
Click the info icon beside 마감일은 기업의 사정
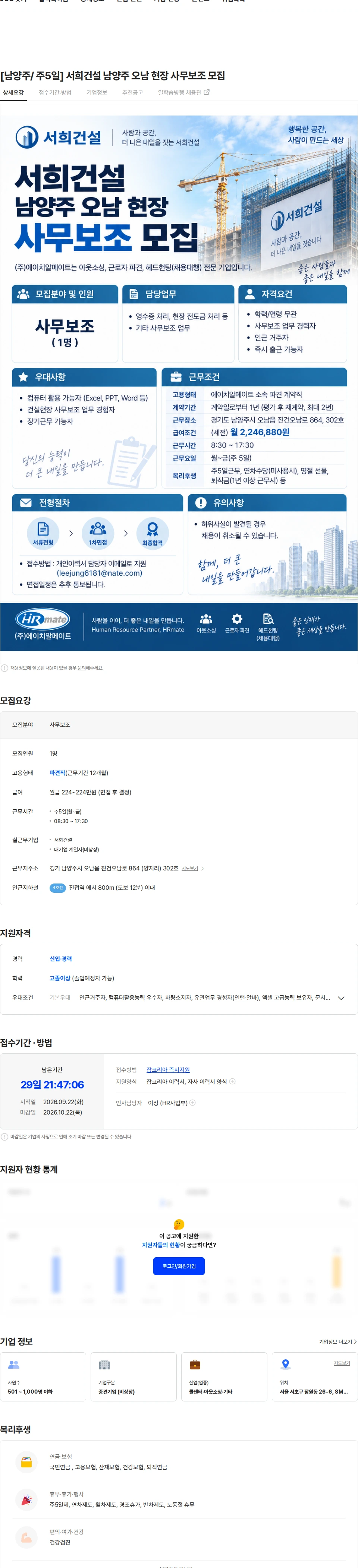point(5,1137)
